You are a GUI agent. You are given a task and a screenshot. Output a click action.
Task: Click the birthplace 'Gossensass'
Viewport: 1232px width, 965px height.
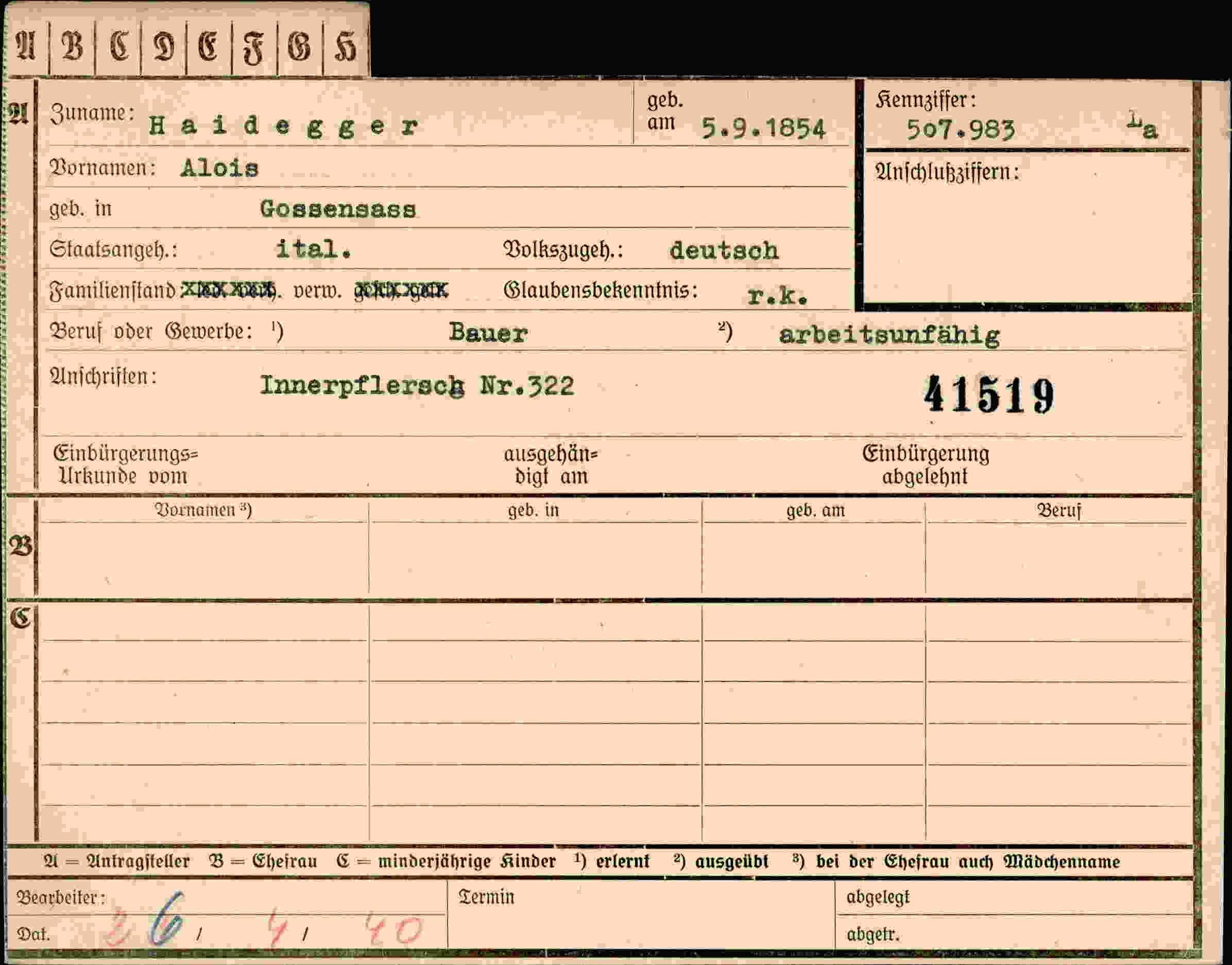pos(338,210)
